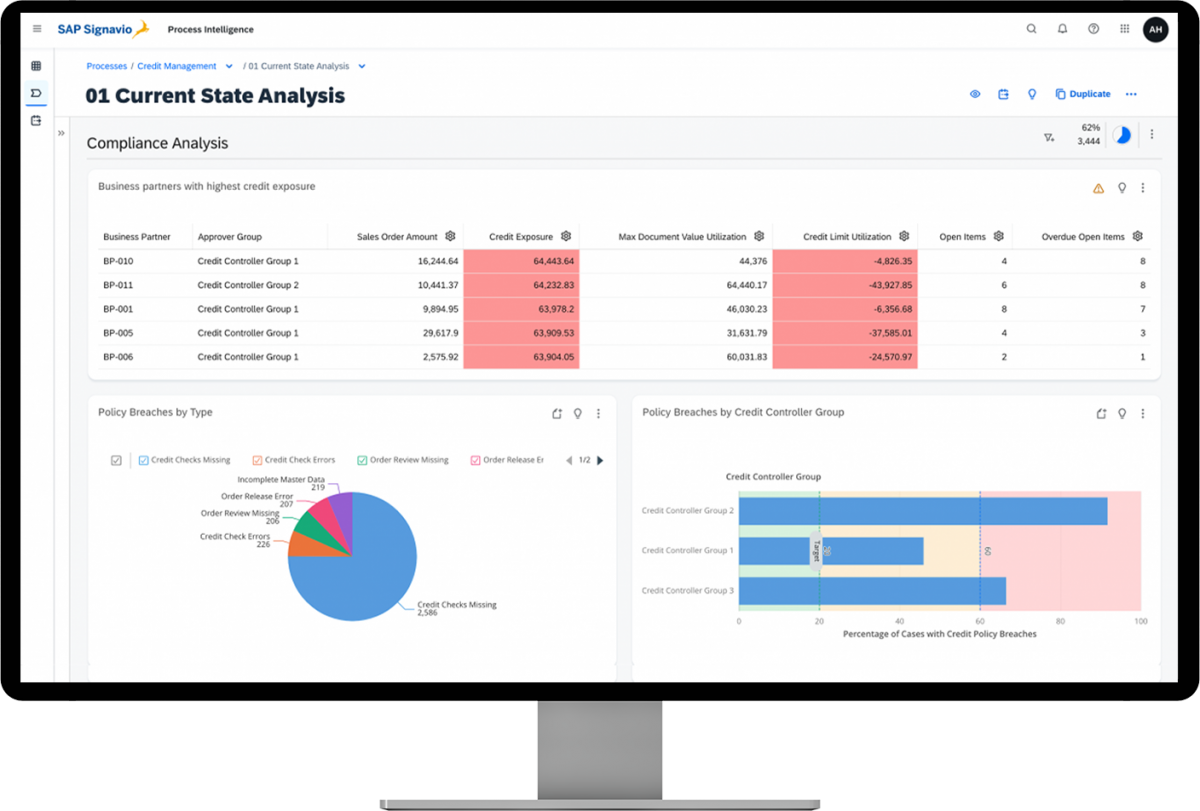This screenshot has width=1200, height=811.
Task: Open the kebab menu on Business partners widget
Action: coord(1143,187)
